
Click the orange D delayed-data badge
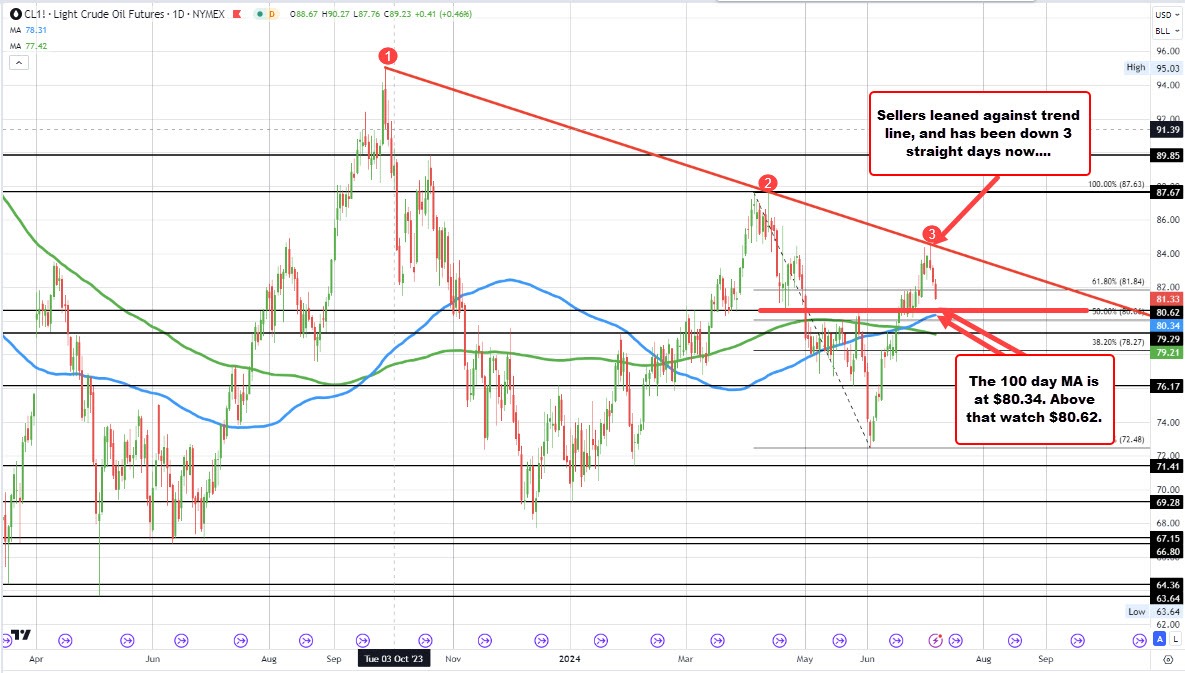pos(273,14)
